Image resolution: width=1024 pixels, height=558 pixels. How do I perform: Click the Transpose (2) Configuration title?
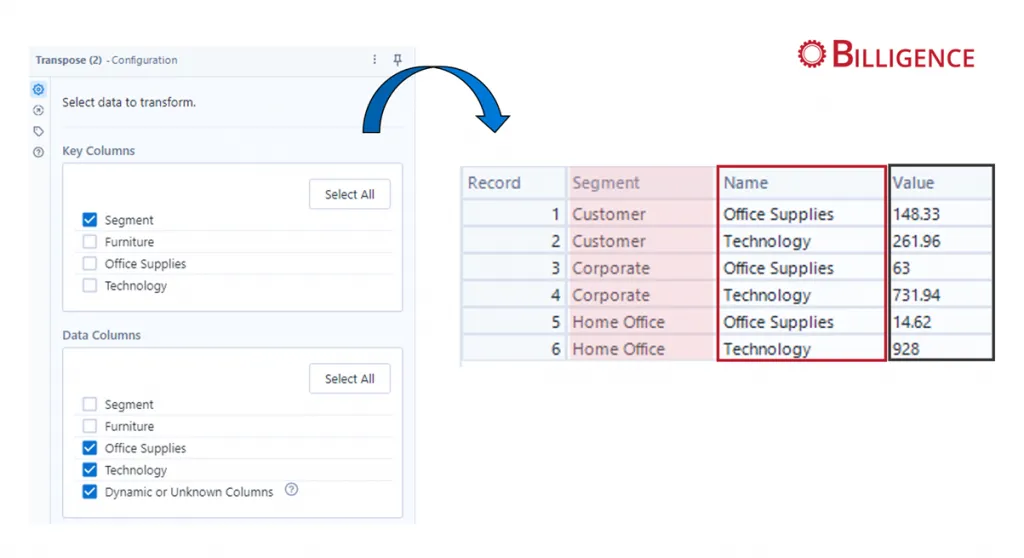pyautogui.click(x=106, y=59)
